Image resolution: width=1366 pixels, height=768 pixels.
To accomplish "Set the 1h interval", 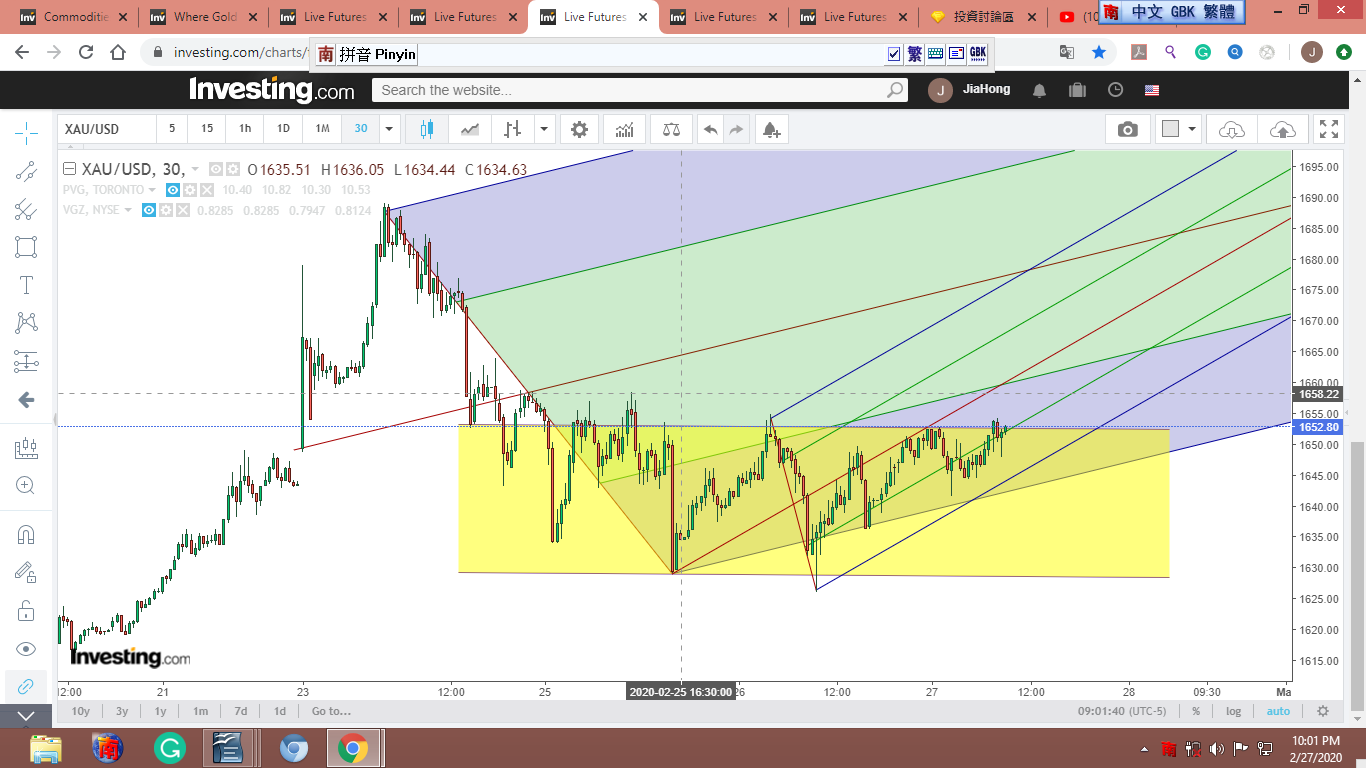I will [x=245, y=129].
